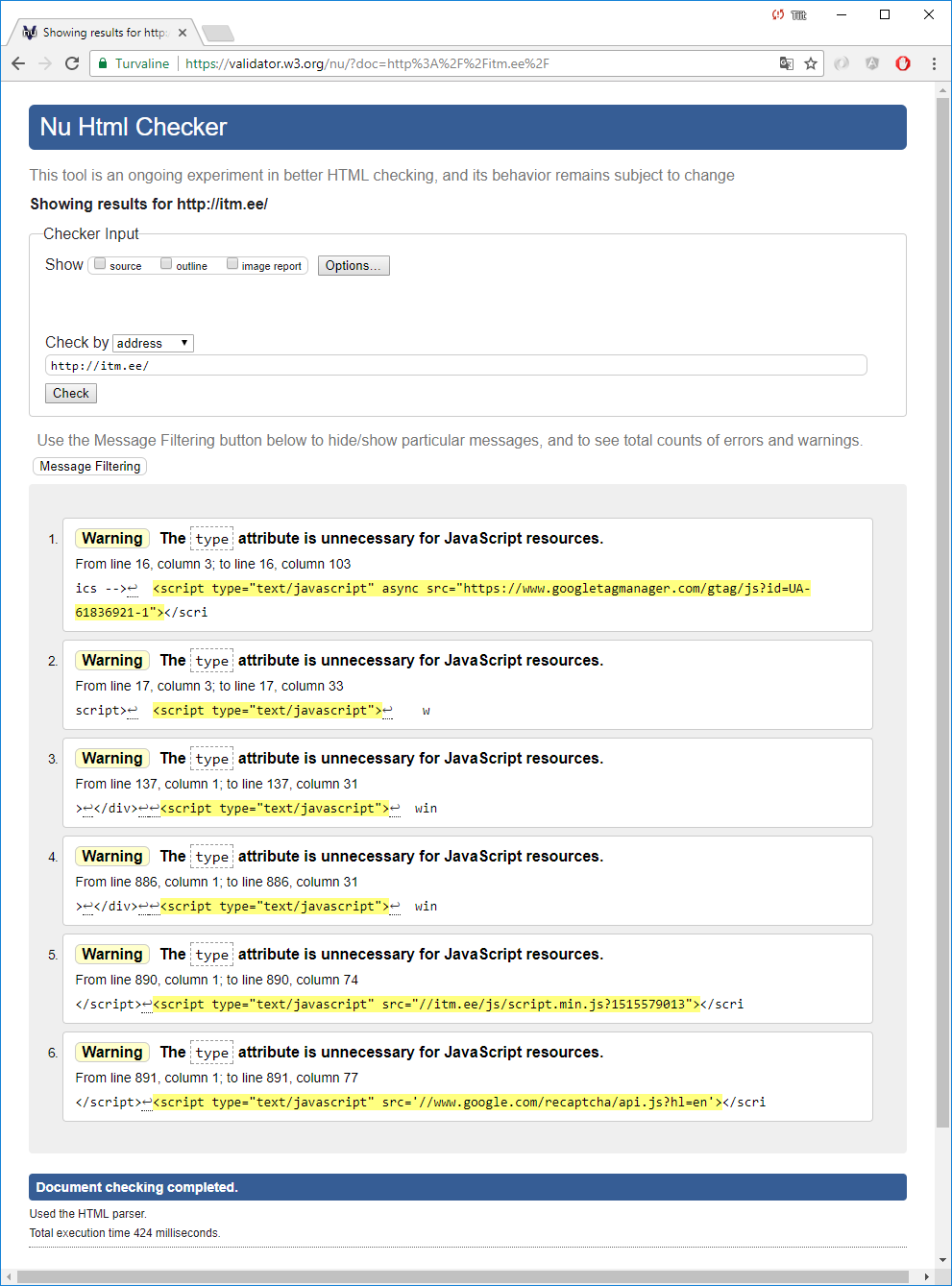
Task: Open the Chrome three-dot menu
Action: click(934, 63)
